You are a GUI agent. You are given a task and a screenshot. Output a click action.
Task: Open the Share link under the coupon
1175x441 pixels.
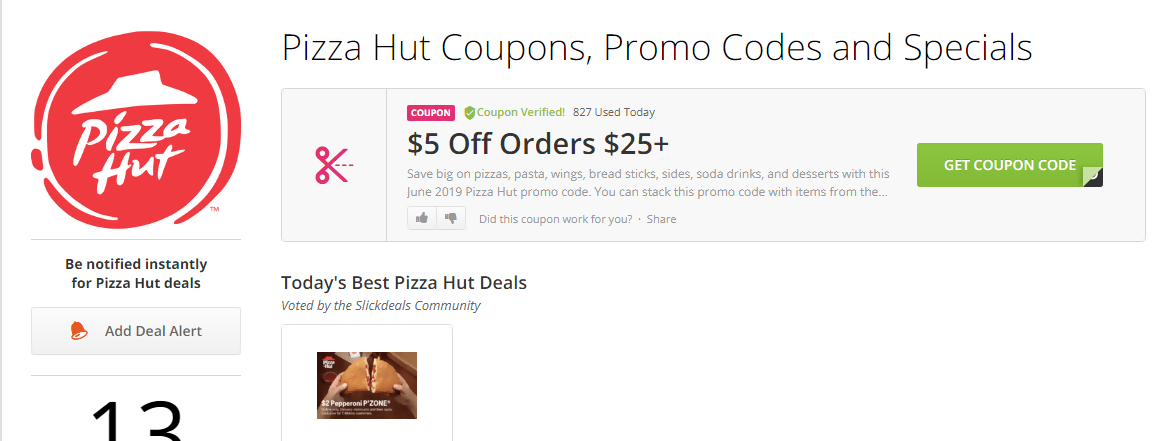(x=661, y=219)
